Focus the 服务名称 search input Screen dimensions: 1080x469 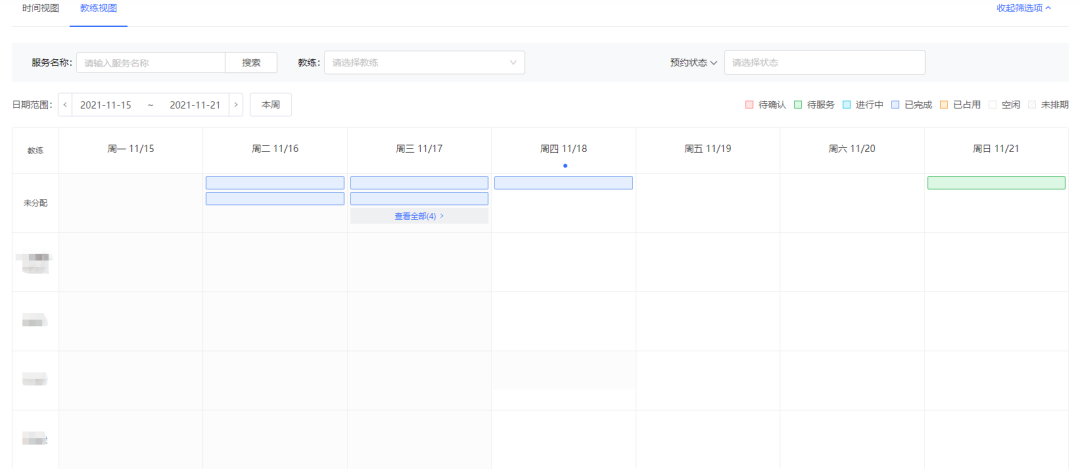click(x=151, y=63)
